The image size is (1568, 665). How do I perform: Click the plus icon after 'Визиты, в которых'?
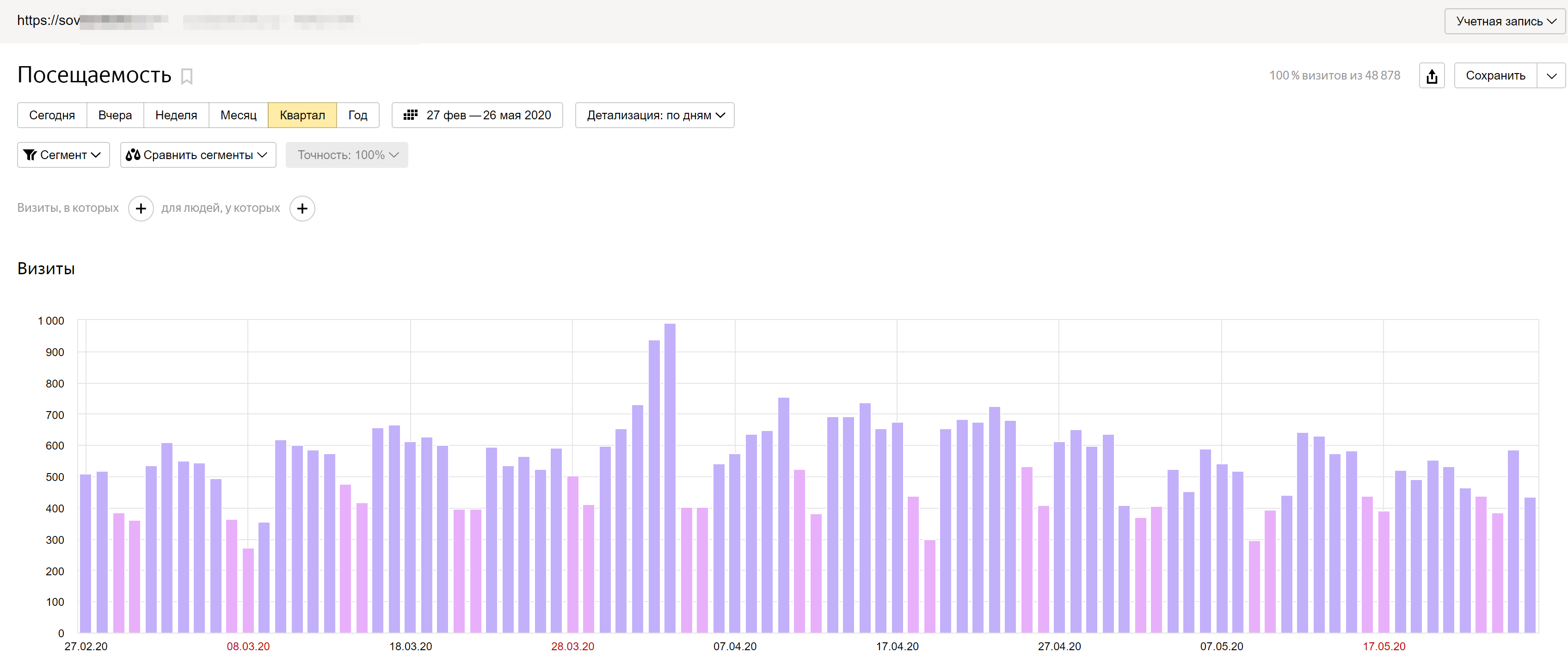[x=141, y=209]
